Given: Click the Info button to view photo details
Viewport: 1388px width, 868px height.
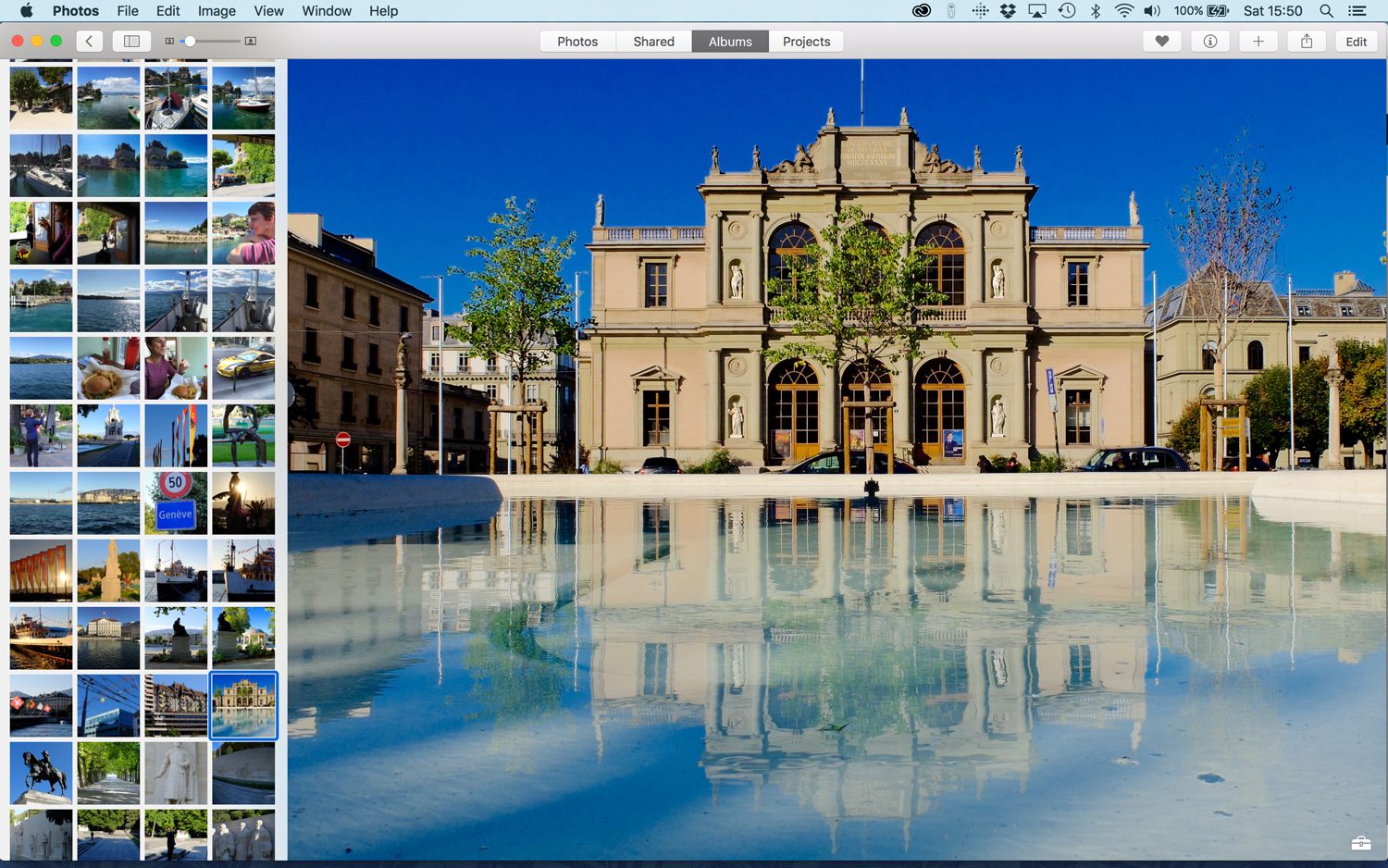Looking at the screenshot, I should [x=1209, y=41].
